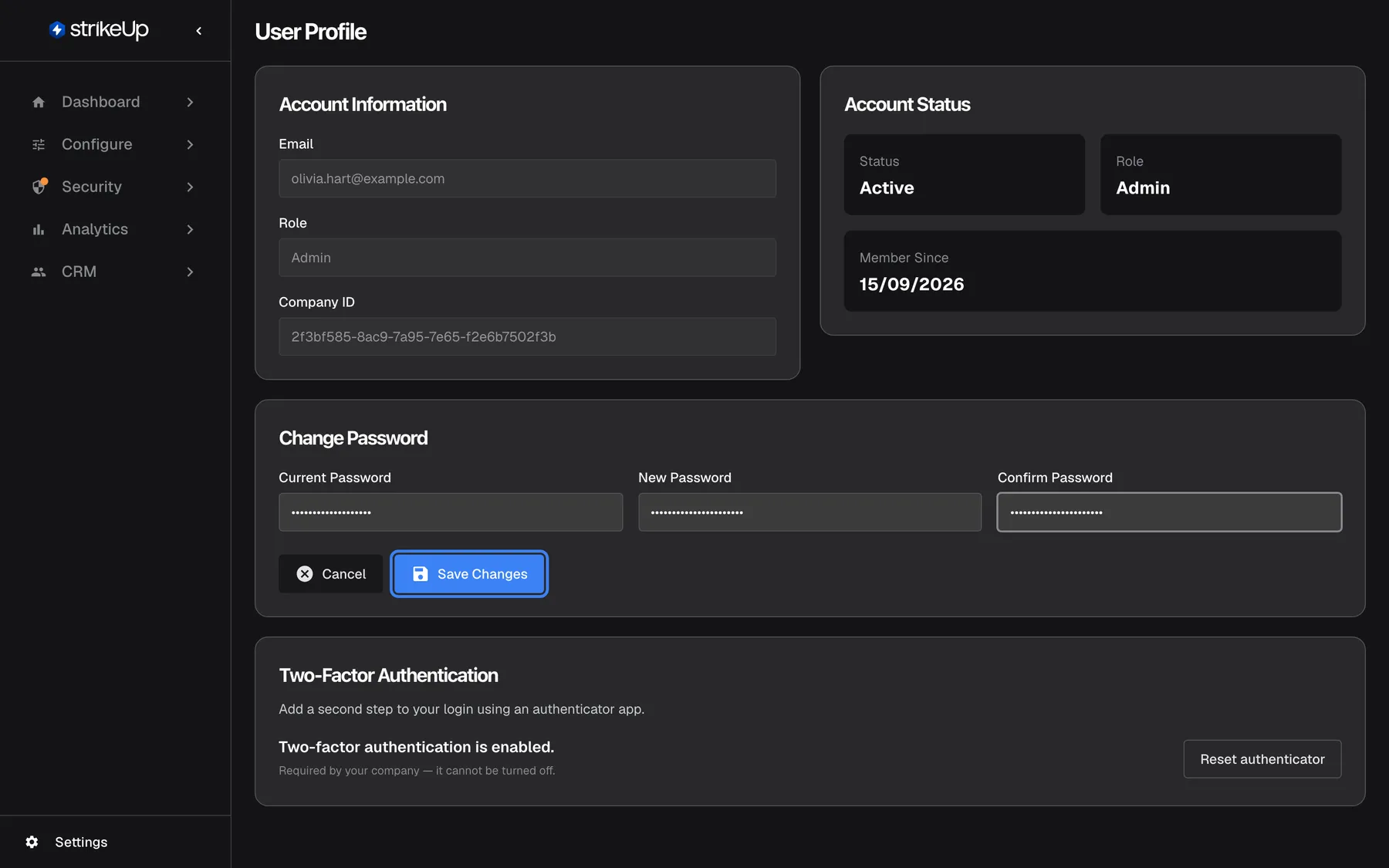Click the Company ID field
Viewport: 1389px width, 868px height.
click(527, 337)
